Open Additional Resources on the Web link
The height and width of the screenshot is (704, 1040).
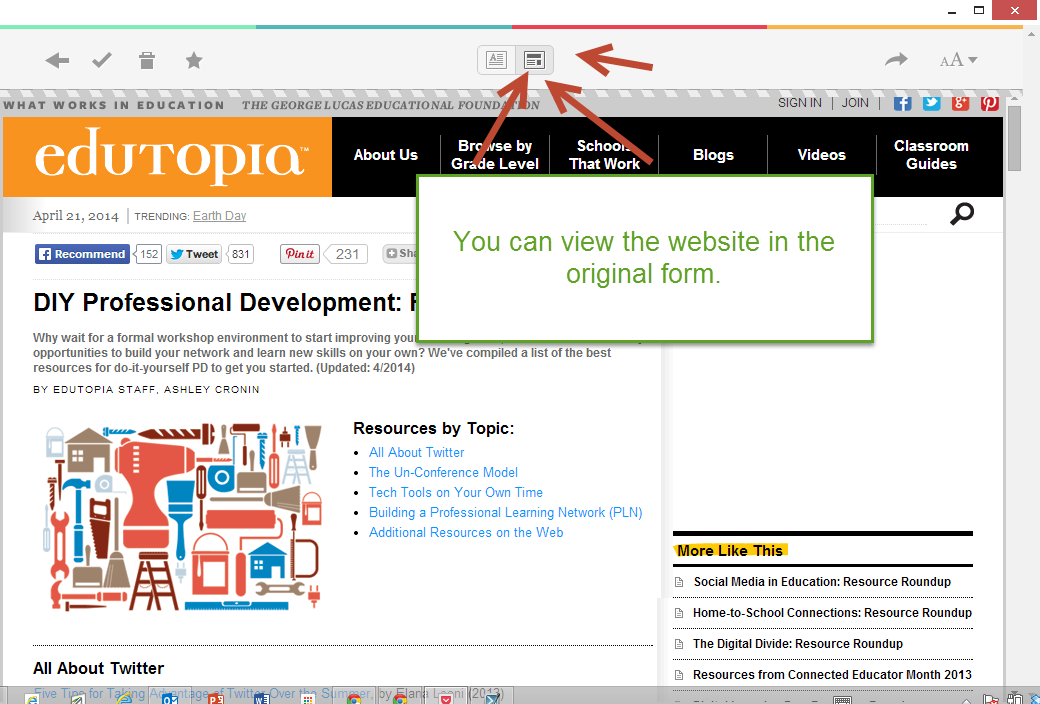466,532
